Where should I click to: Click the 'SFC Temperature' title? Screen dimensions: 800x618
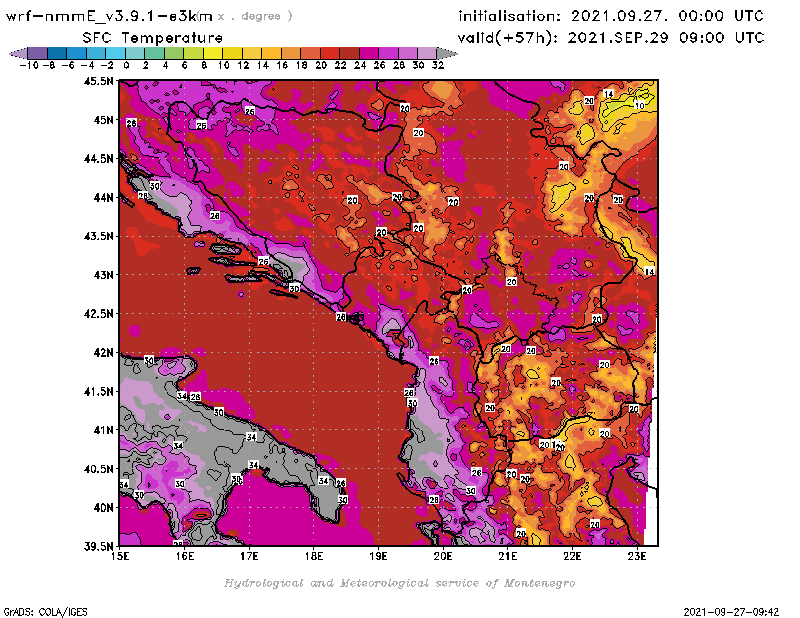pyautogui.click(x=153, y=38)
